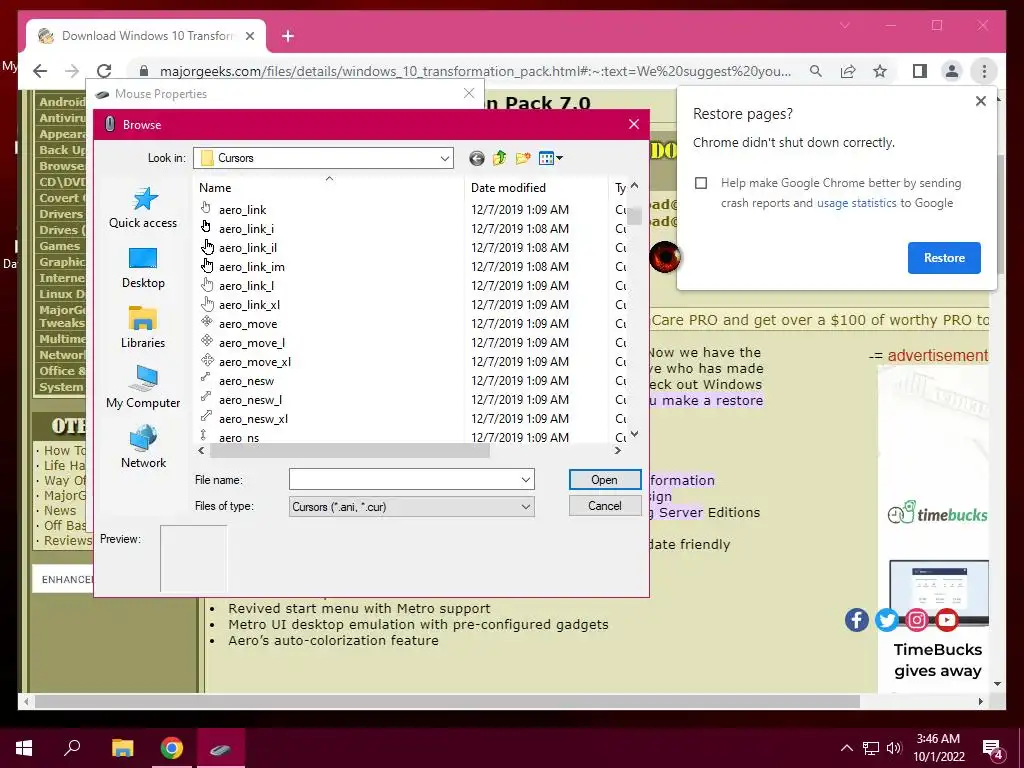Bookmark this page with star icon
The width and height of the screenshot is (1024, 768).
880,71
